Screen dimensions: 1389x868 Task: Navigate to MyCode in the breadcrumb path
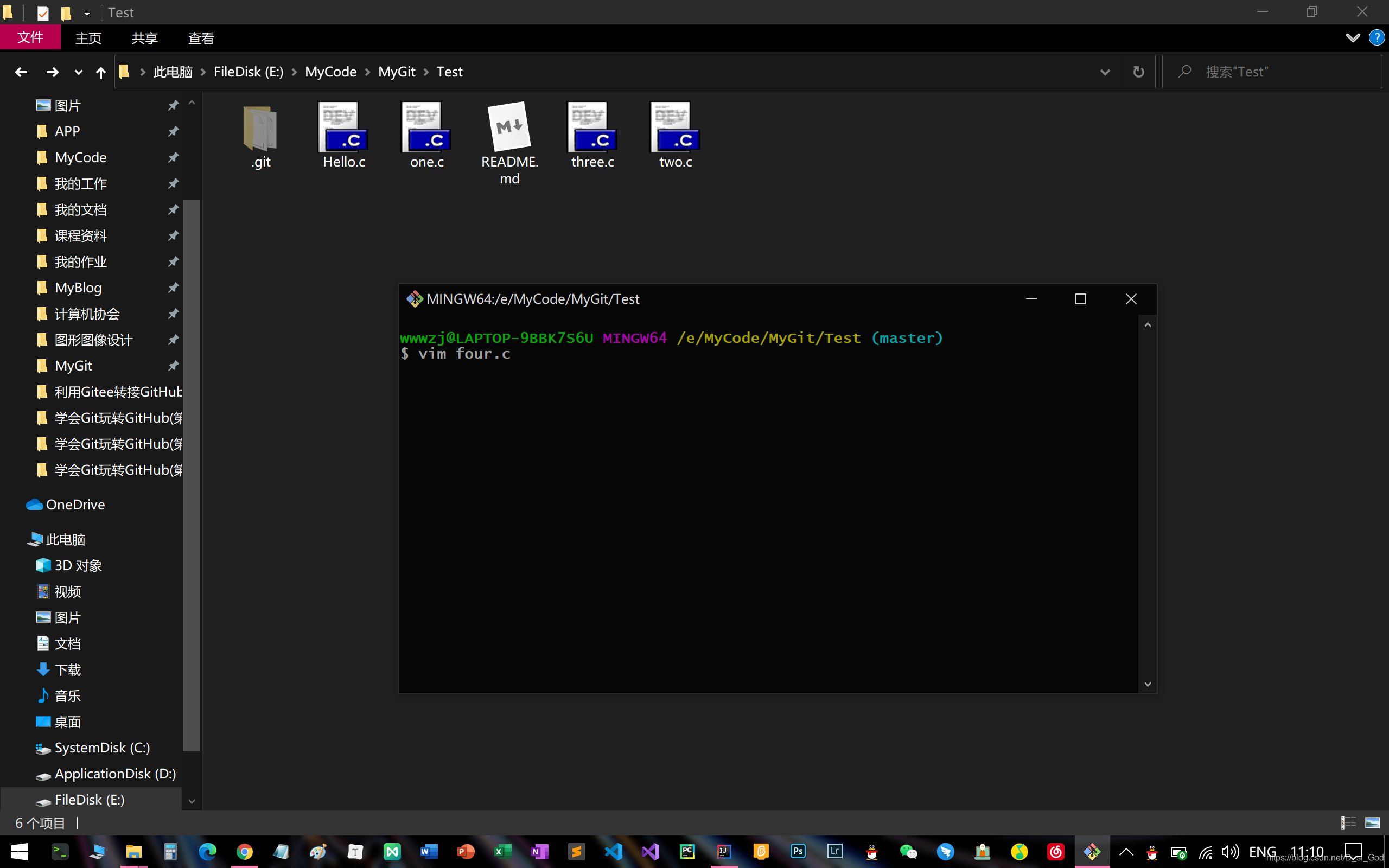[x=330, y=72]
